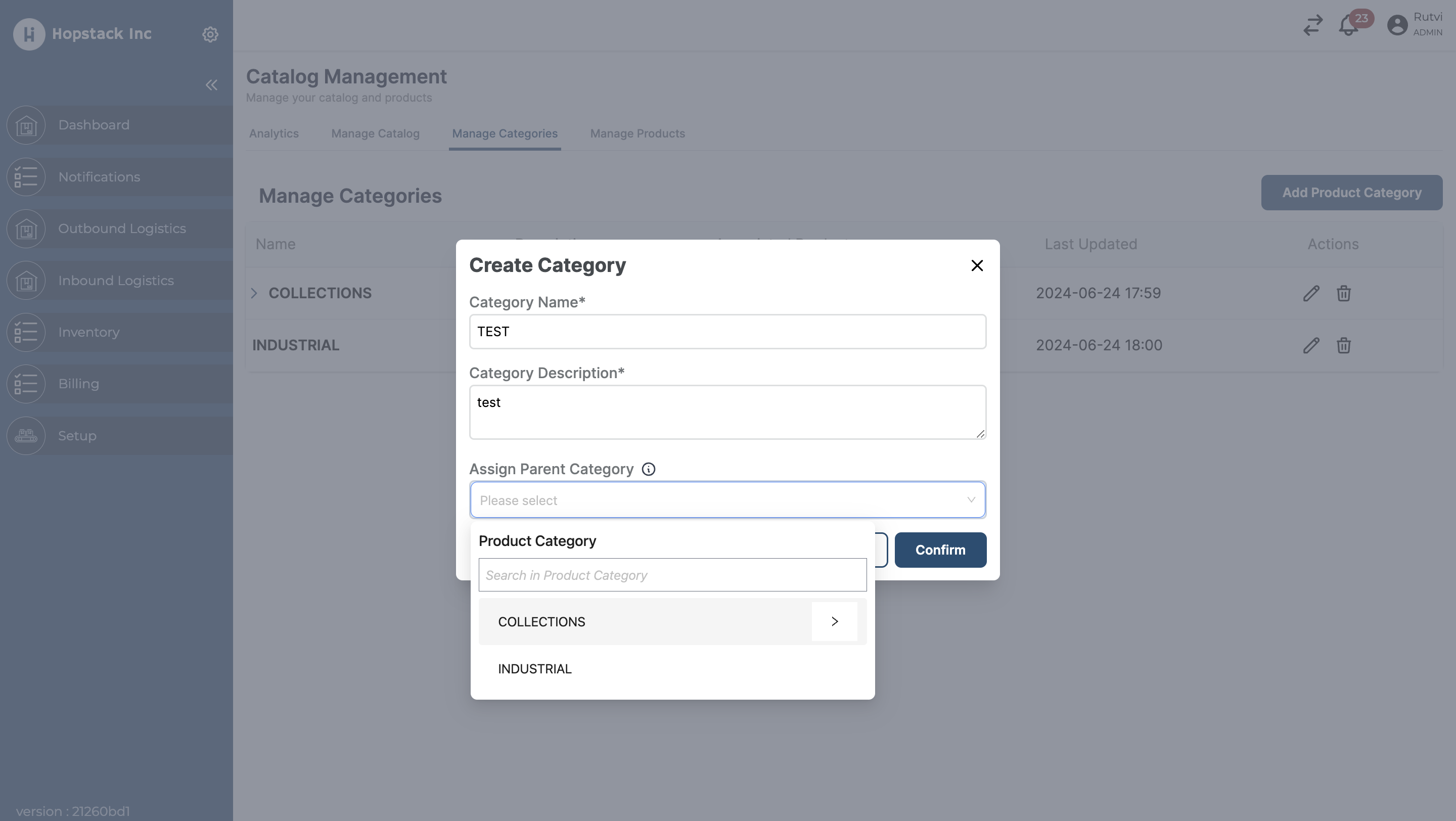Click Add Product Category button
Image resolution: width=1456 pixels, height=821 pixels.
point(1352,192)
